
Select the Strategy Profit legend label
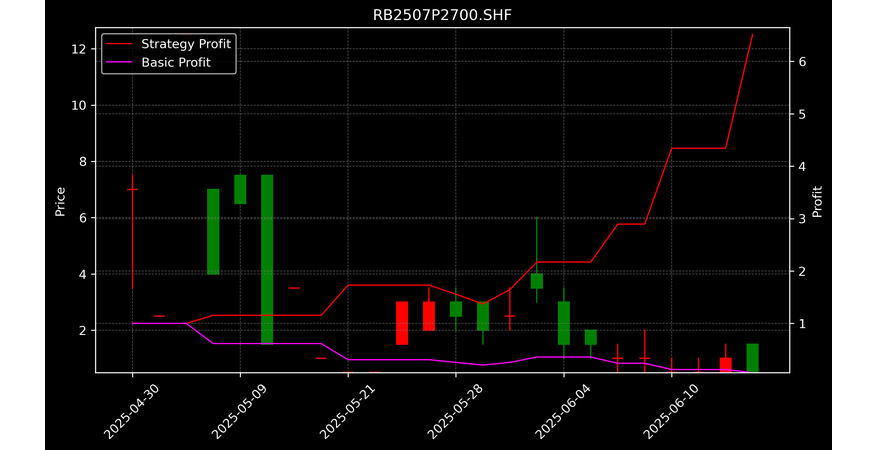(186, 44)
